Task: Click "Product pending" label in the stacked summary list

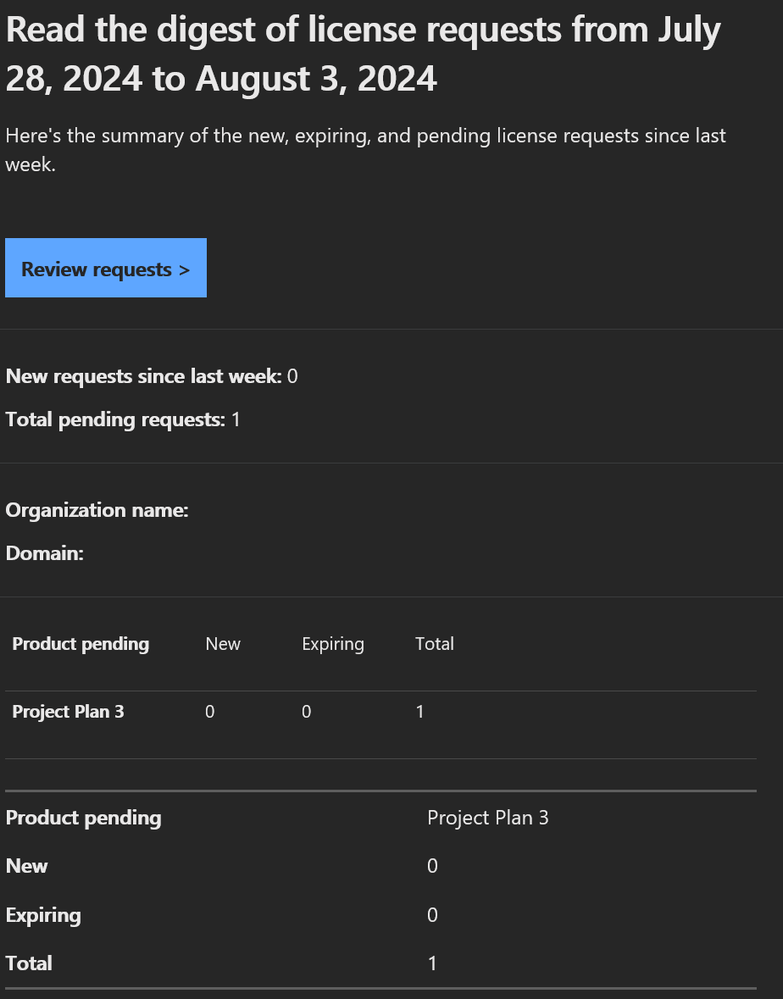Action: click(x=83, y=818)
